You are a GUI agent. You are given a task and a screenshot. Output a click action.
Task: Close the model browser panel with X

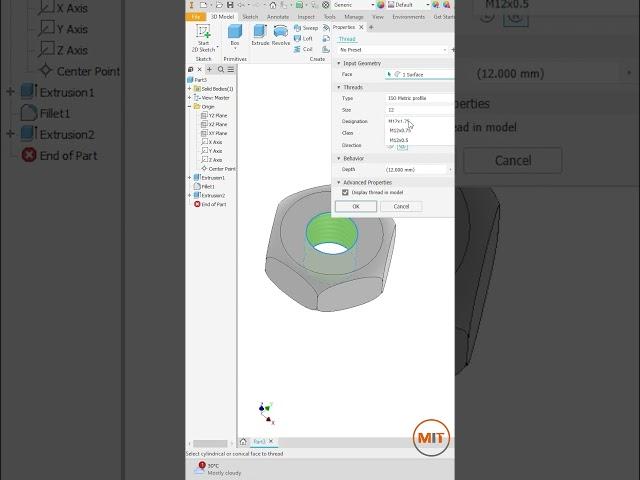click(200, 69)
